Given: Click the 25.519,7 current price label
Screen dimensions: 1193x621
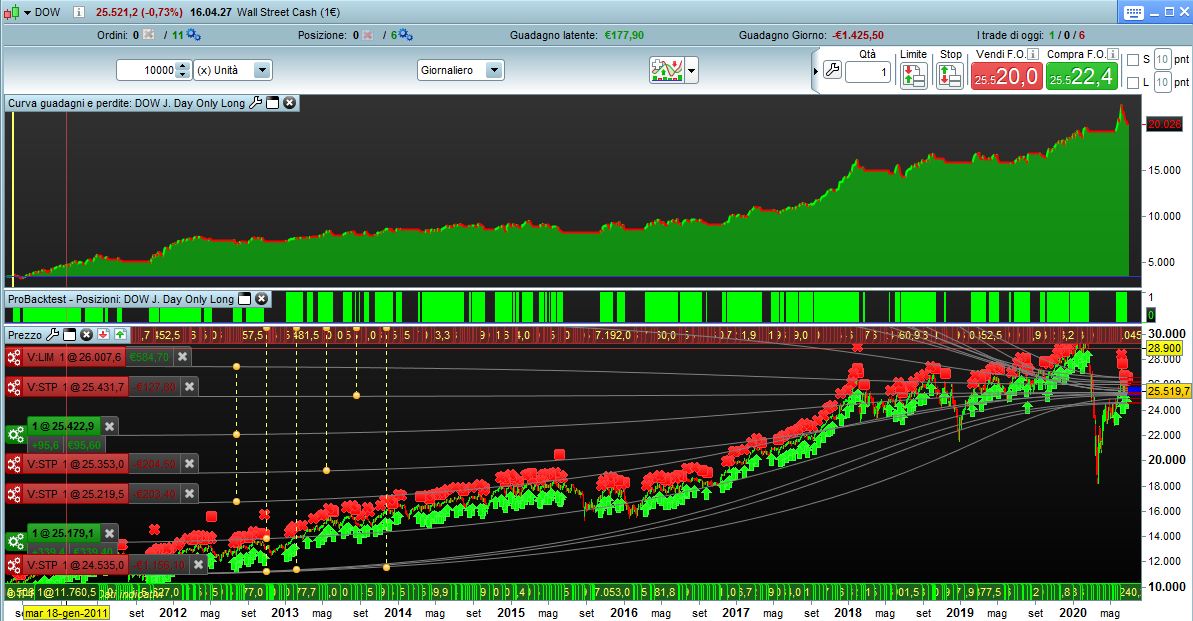Looking at the screenshot, I should point(1168,391).
